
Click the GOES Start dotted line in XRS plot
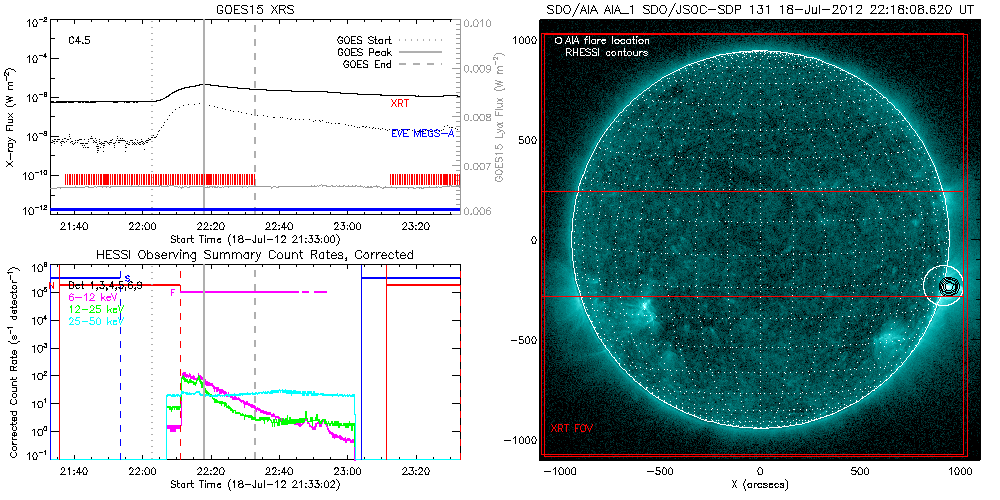(x=152, y=150)
